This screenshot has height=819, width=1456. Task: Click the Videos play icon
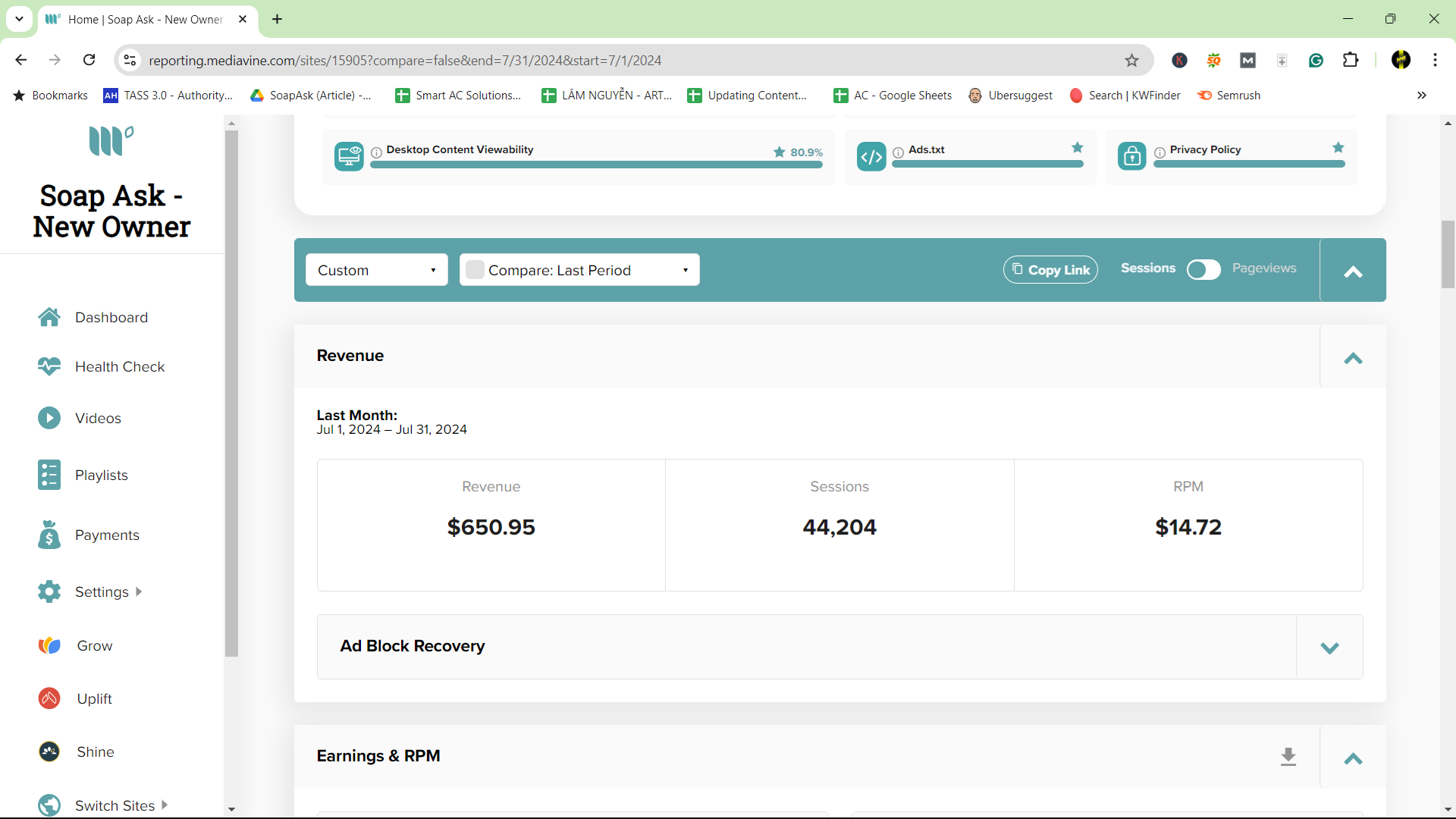[x=49, y=418]
